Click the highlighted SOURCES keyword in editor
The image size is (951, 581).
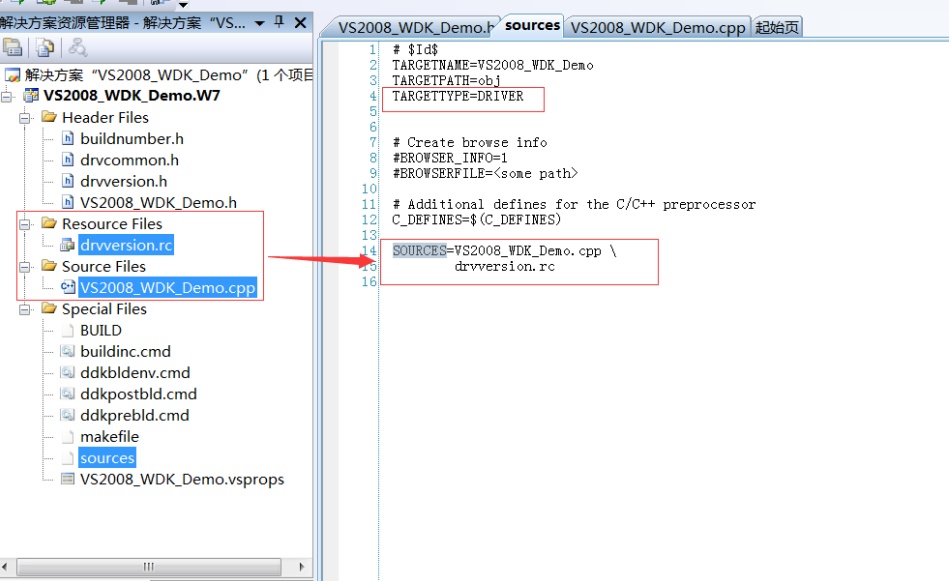tap(420, 250)
